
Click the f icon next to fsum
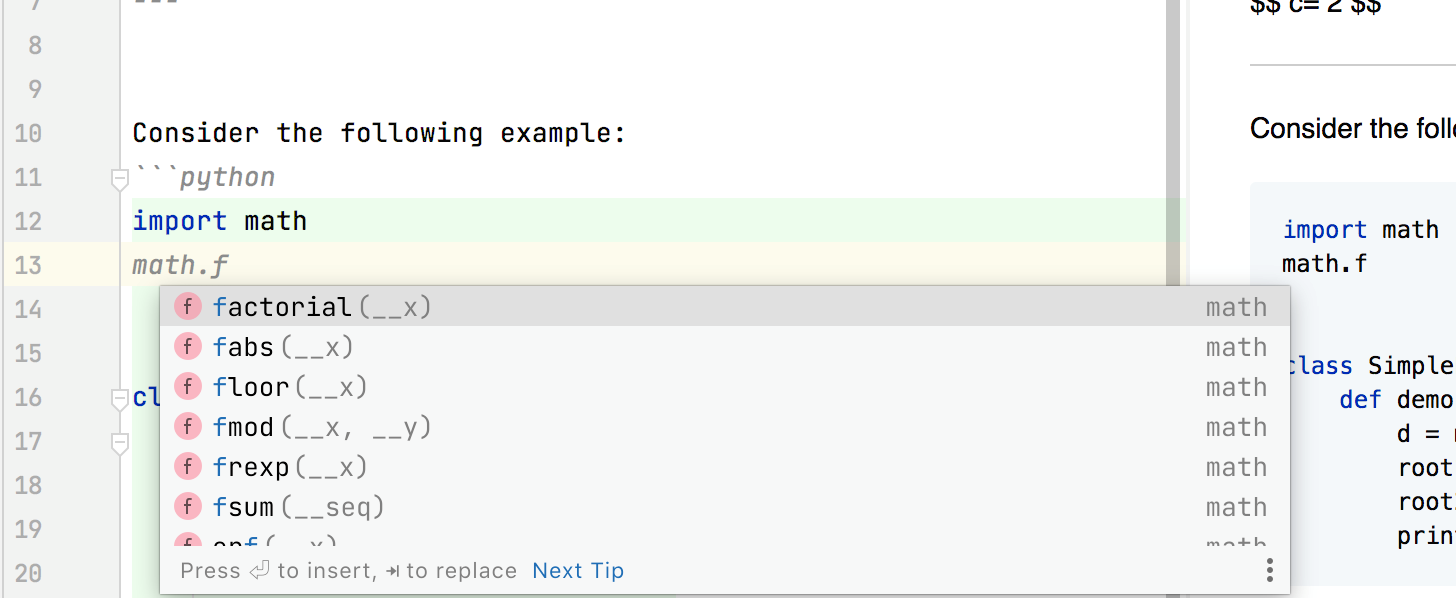pyautogui.click(x=188, y=506)
